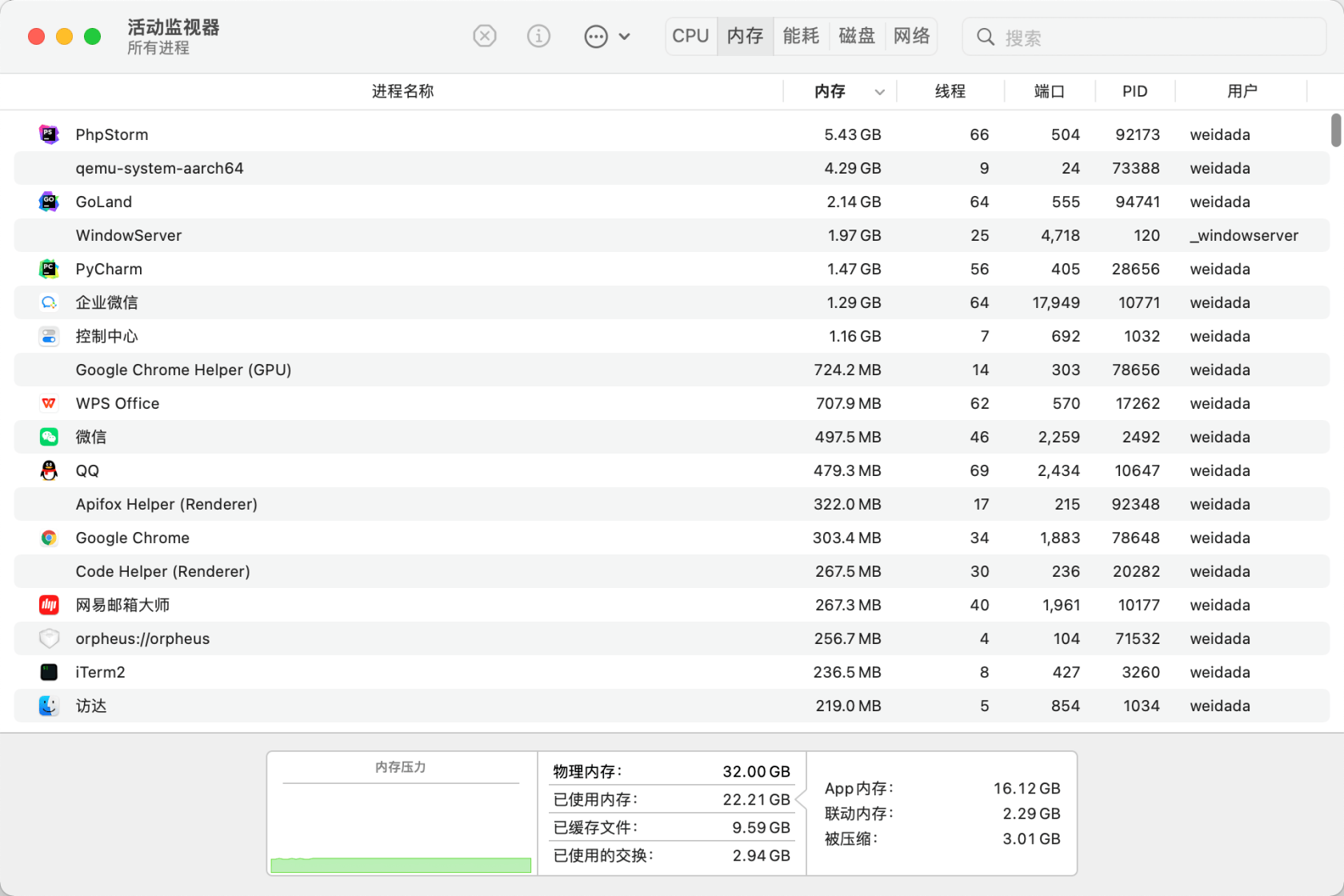The image size is (1344, 896).
Task: Click the 已使用内存 22.21 GB value
Action: pos(756,799)
